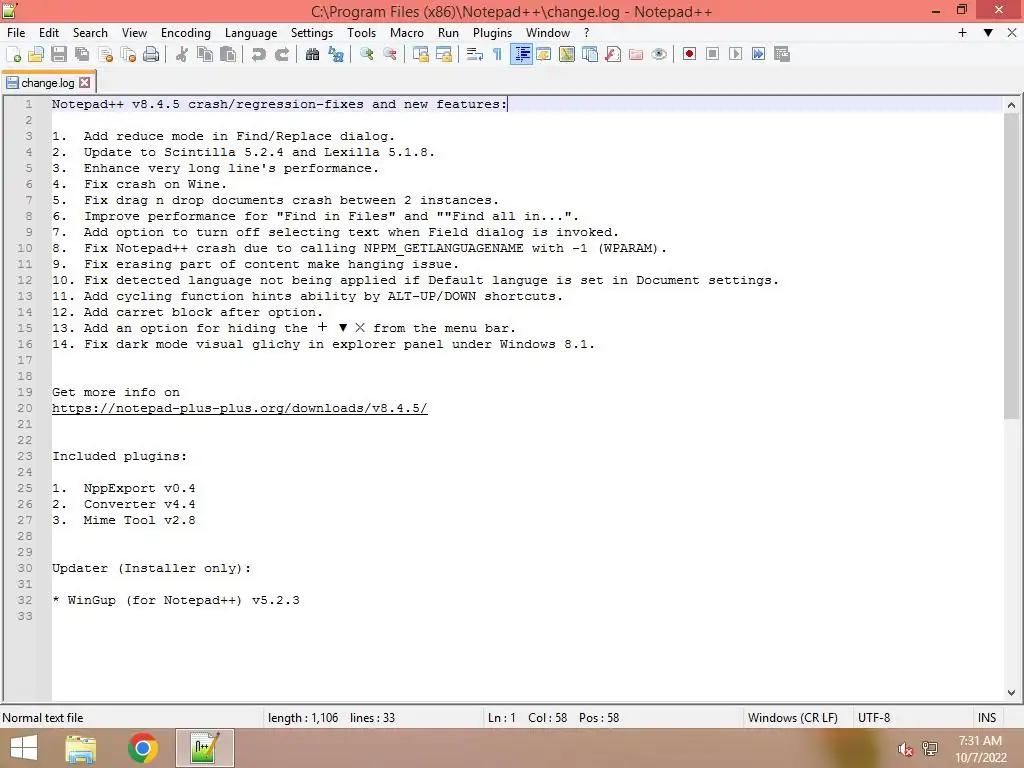Open the Settings menu
This screenshot has width=1024, height=768.
[312, 33]
